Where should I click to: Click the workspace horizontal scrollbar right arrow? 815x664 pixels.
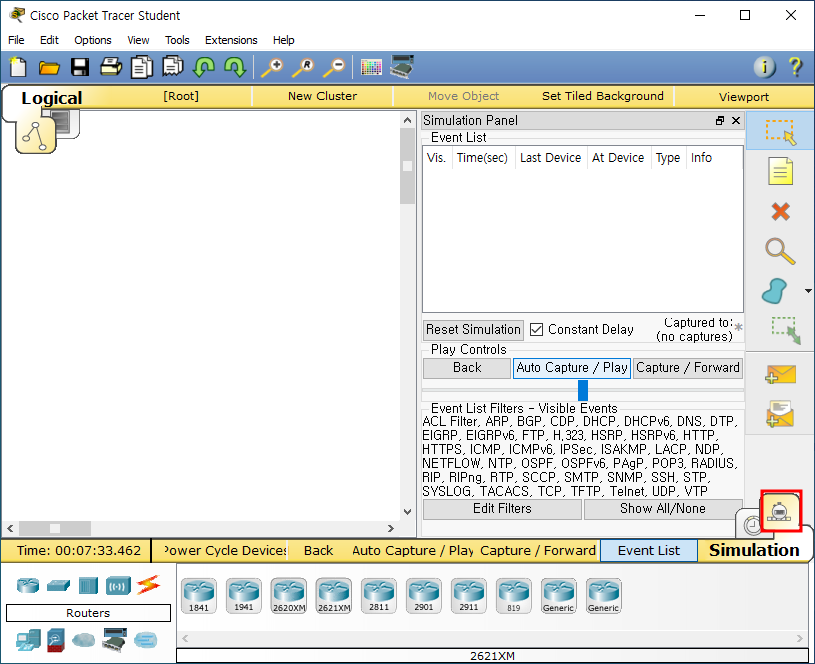pyautogui.click(x=391, y=529)
